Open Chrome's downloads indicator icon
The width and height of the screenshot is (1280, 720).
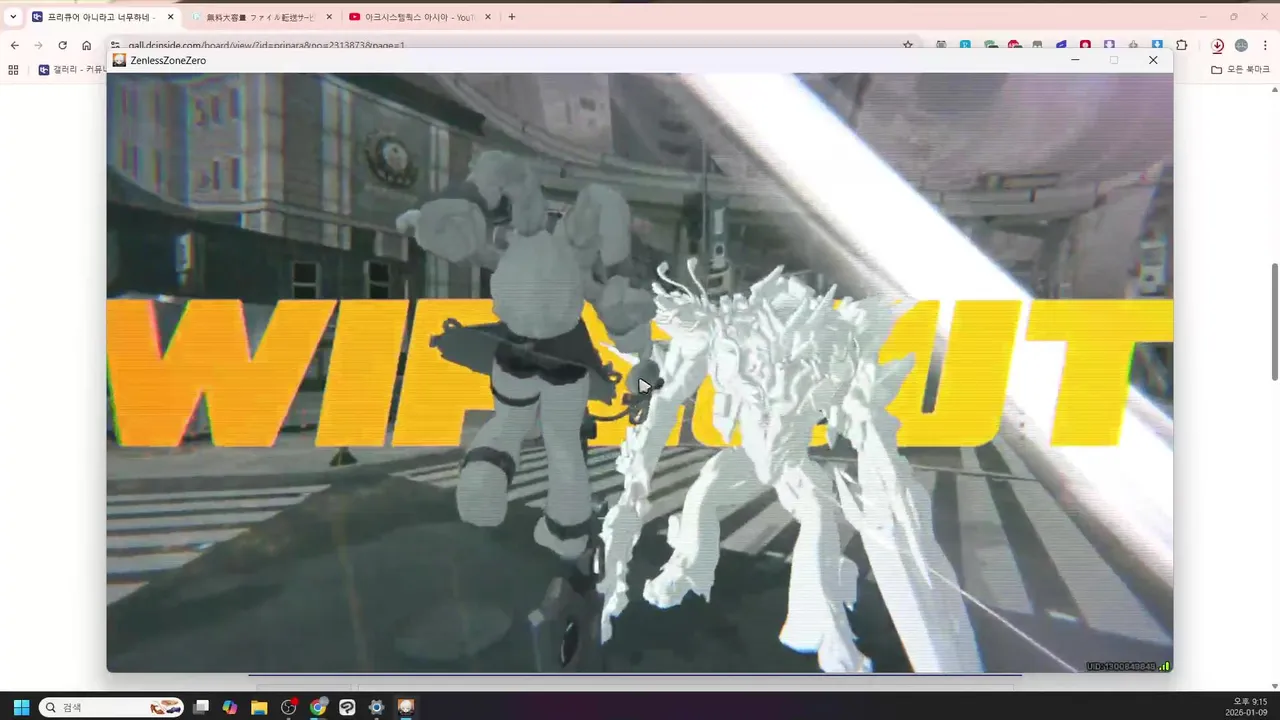pyautogui.click(x=1217, y=45)
